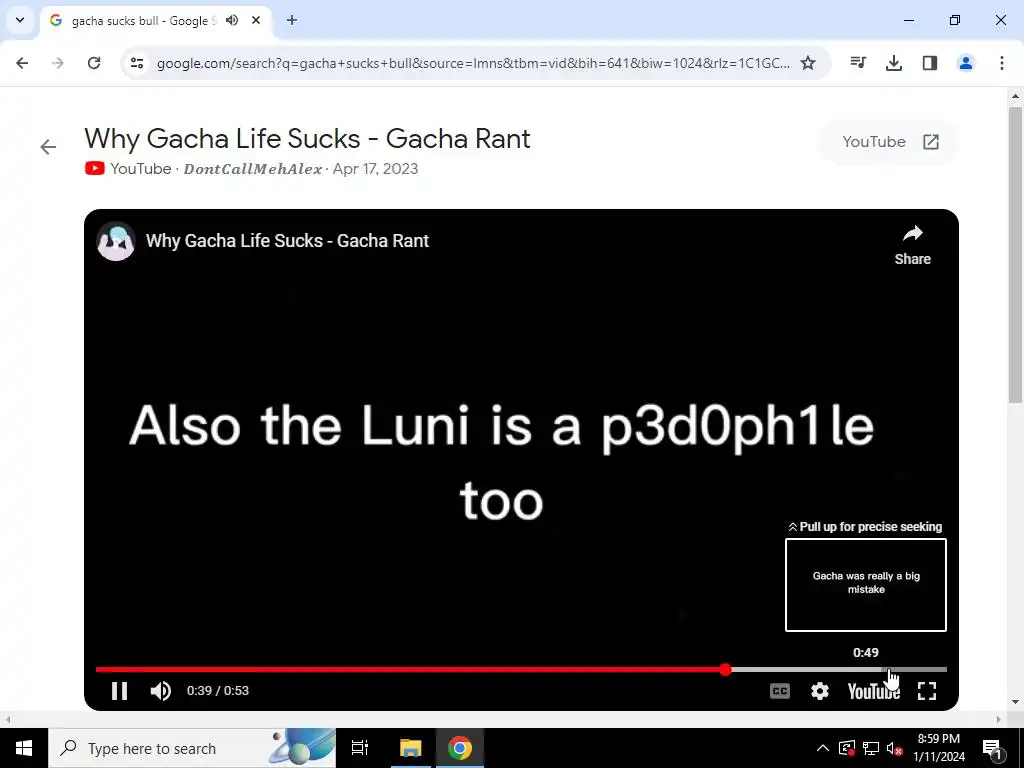This screenshot has height=768, width=1024.
Task: Select the 'gacha sucks bull - Google' tab
Action: (144, 21)
